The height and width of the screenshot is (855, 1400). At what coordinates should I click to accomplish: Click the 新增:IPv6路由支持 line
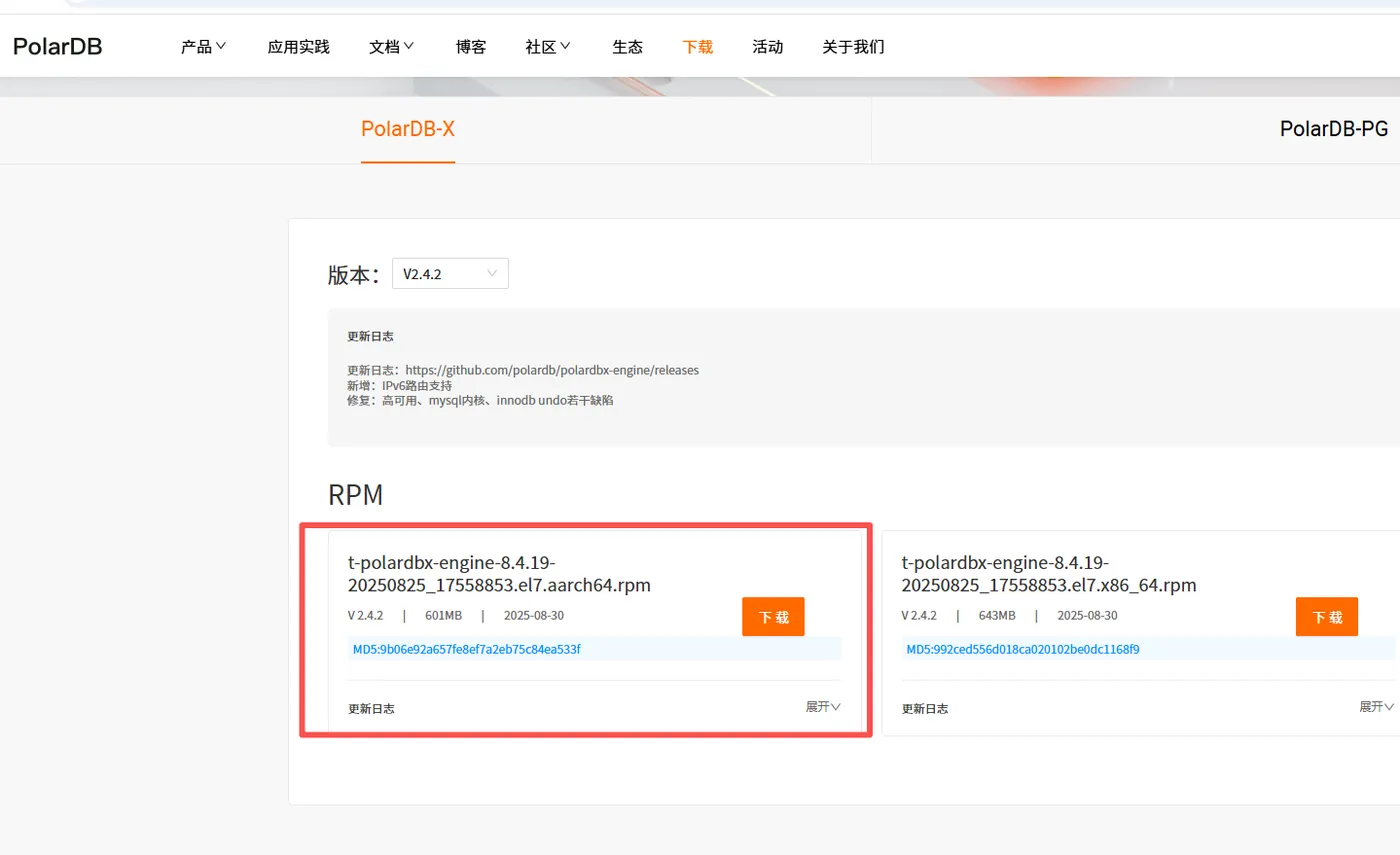pos(400,385)
